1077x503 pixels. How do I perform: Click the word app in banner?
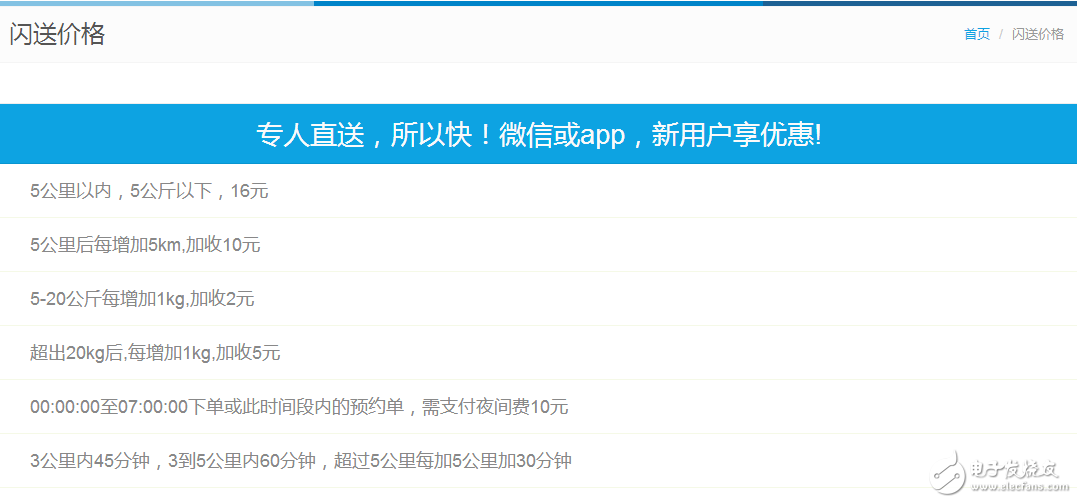pos(603,136)
